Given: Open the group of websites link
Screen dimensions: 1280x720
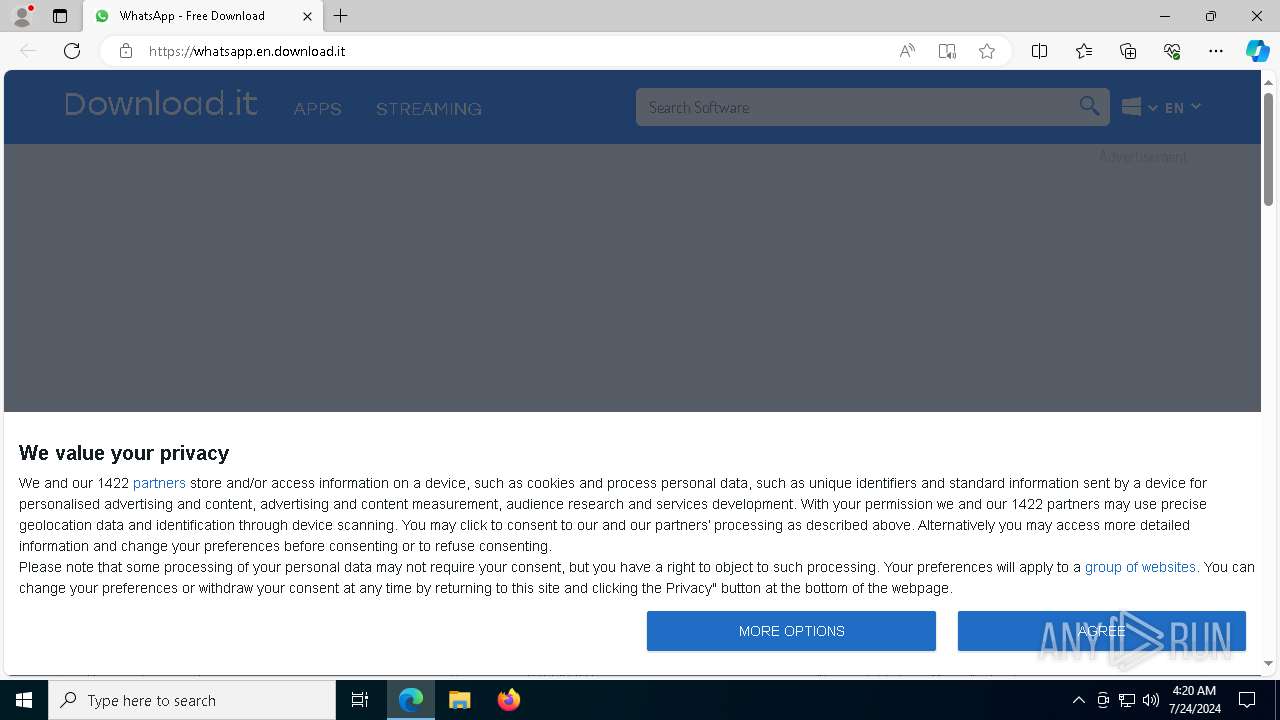Looking at the screenshot, I should (1140, 567).
